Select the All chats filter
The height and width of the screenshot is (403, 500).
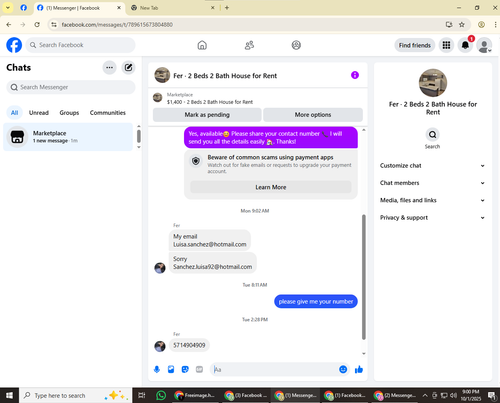coord(14,113)
